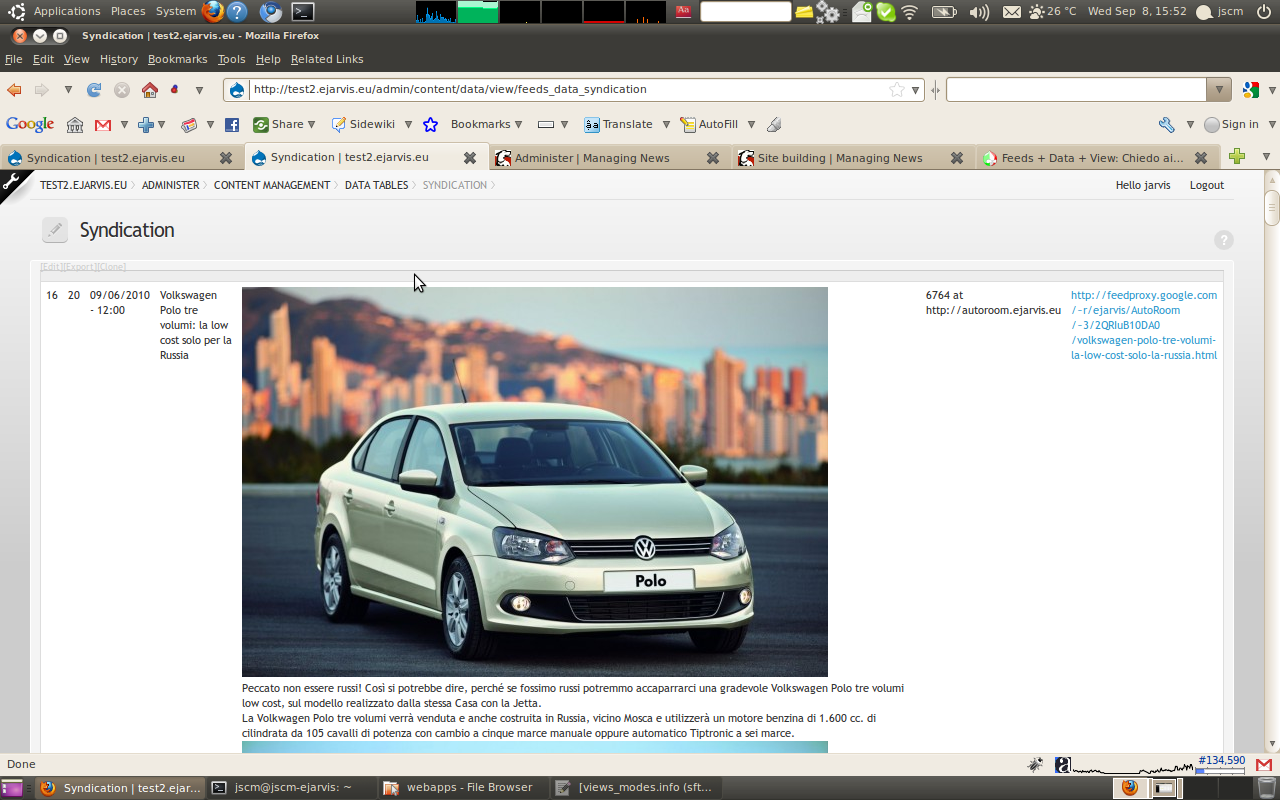Open the volume control in system tray
Screen dimensions: 1280x800
click(979, 12)
